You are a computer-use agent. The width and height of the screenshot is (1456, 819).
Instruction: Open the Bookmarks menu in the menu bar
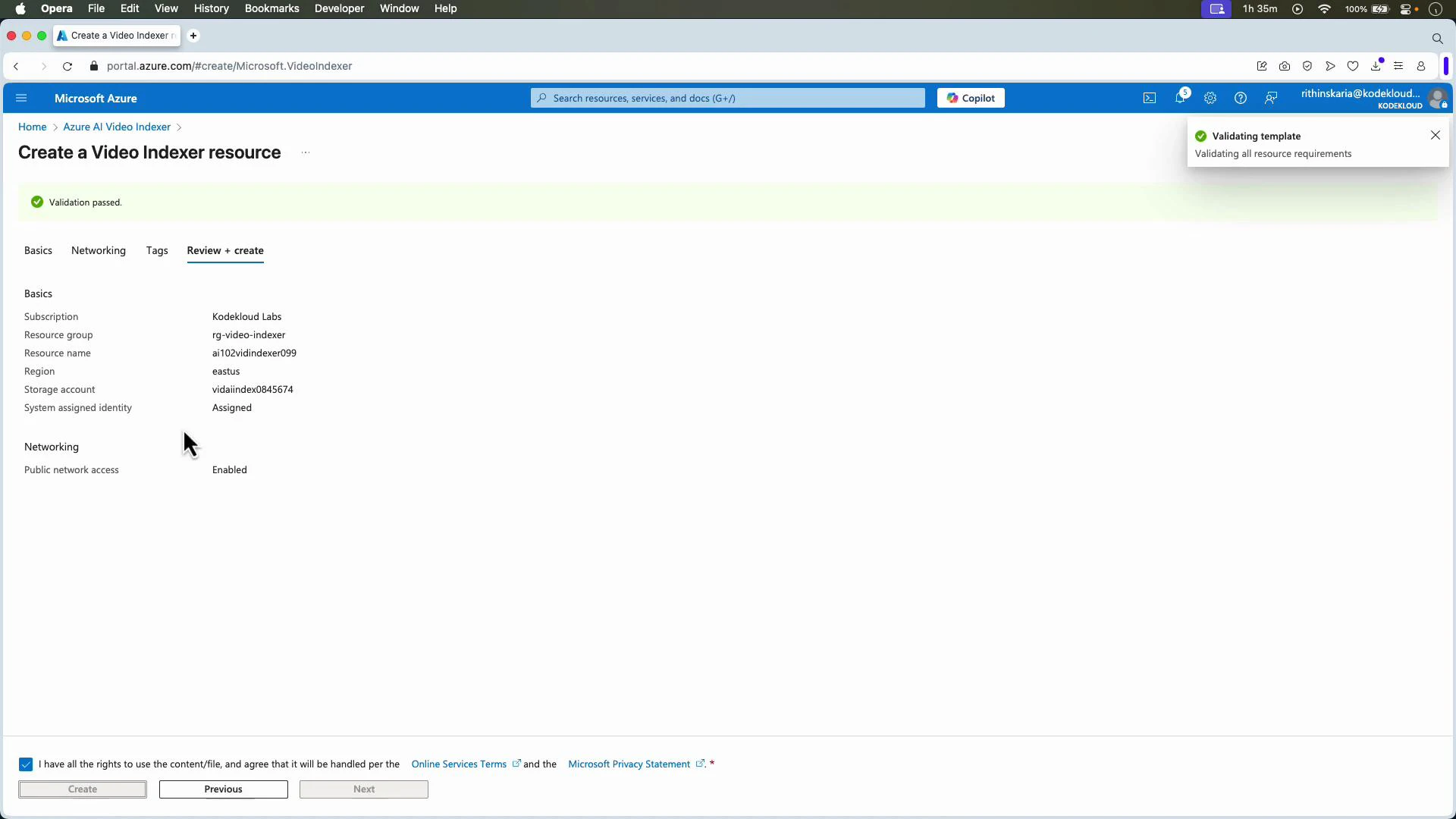coord(271,8)
